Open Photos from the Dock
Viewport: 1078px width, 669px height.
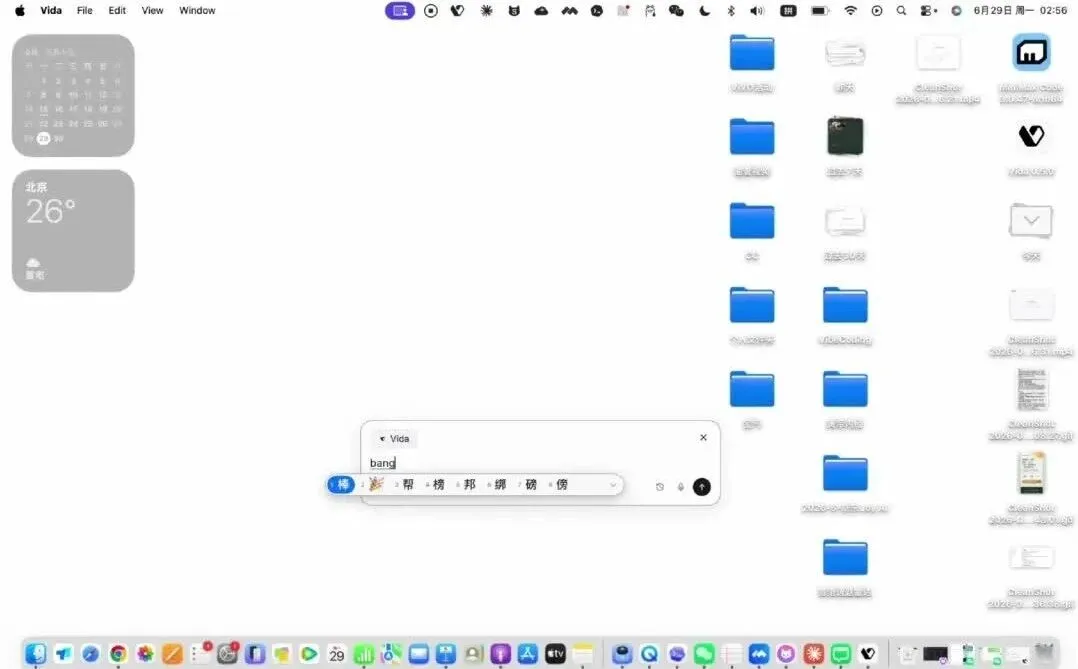145,653
